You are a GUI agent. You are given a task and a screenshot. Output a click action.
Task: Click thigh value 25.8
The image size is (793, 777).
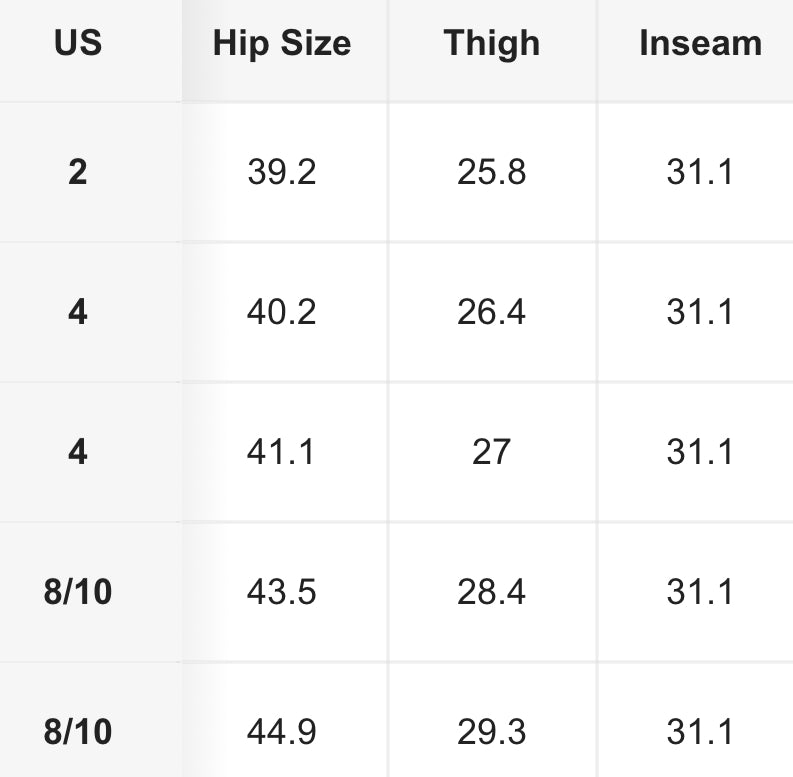pyautogui.click(x=491, y=172)
